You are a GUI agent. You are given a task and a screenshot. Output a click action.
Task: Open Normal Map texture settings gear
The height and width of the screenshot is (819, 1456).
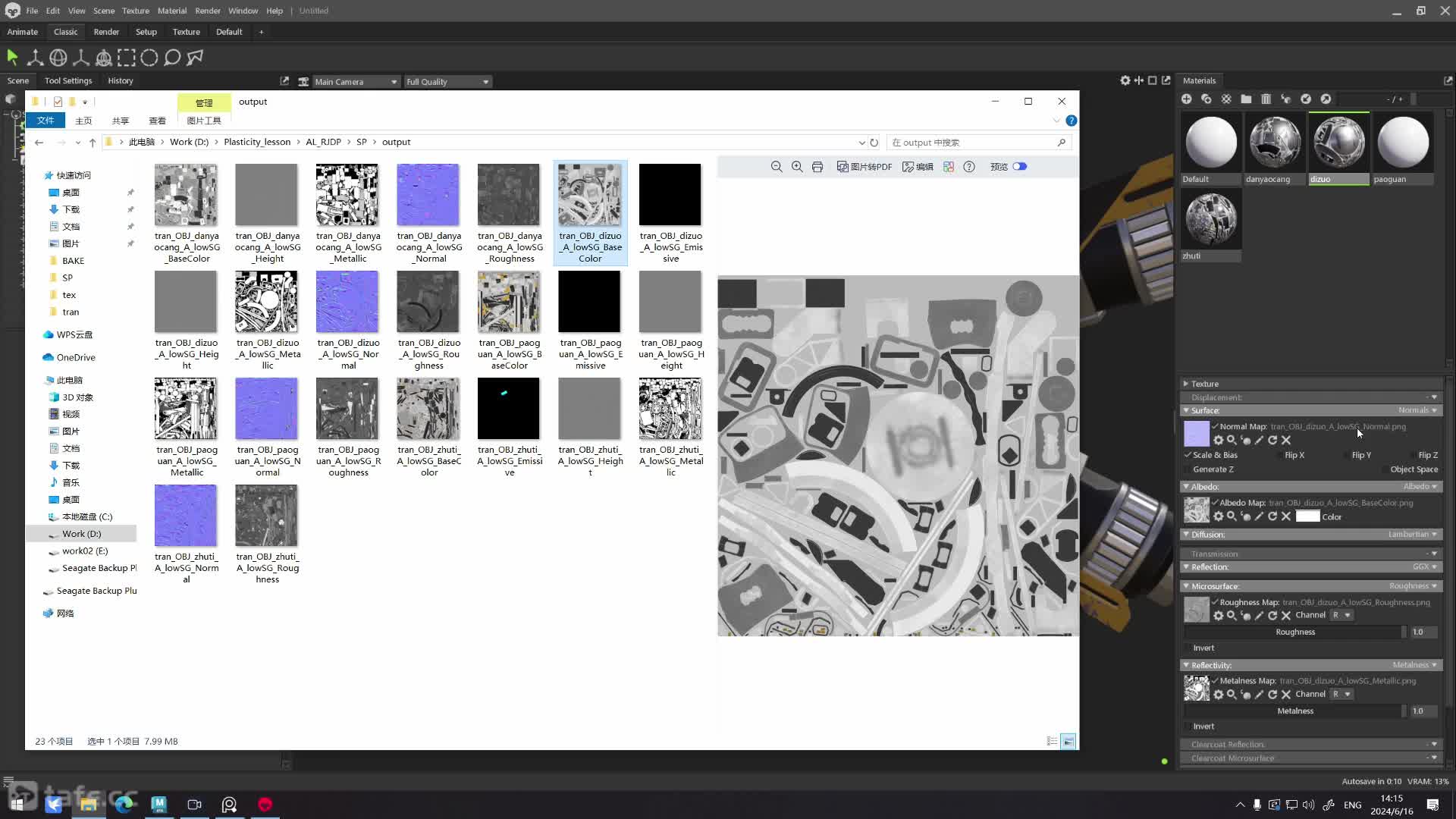point(1219,441)
